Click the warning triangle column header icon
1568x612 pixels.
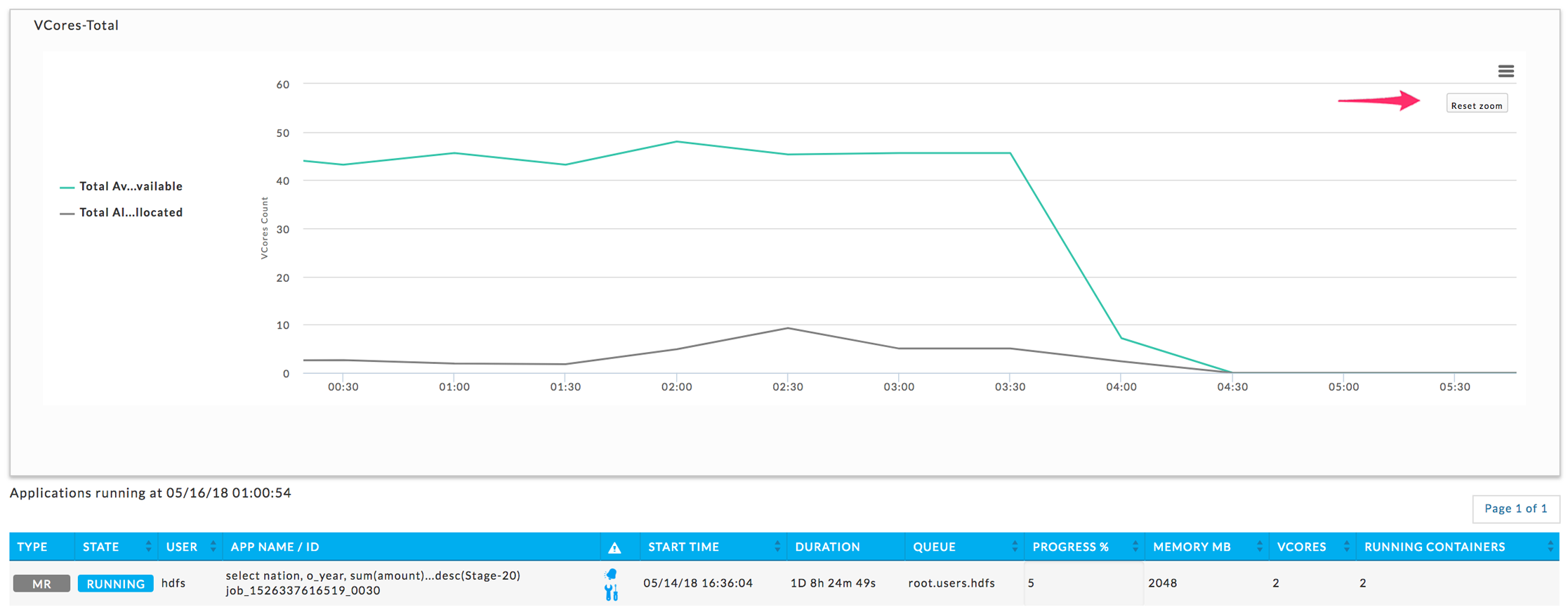coord(614,547)
